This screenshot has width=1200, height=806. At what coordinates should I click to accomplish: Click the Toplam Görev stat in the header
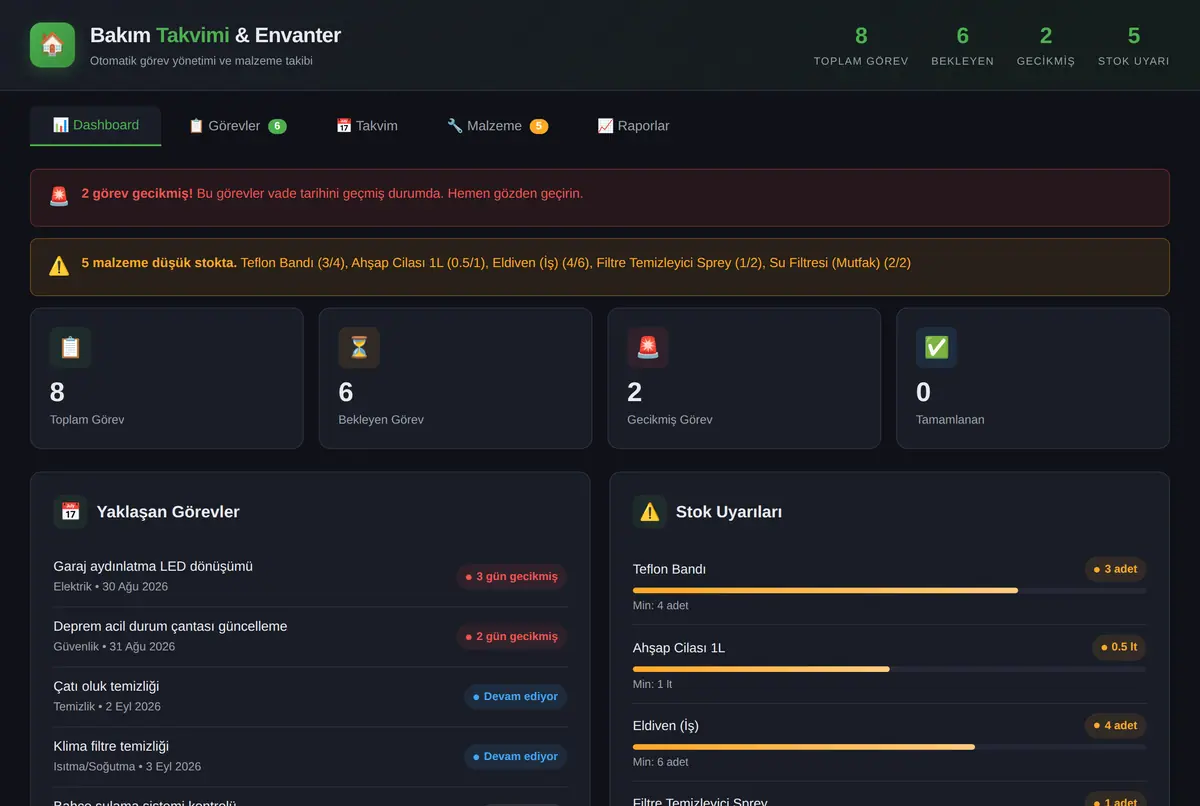coord(861,46)
